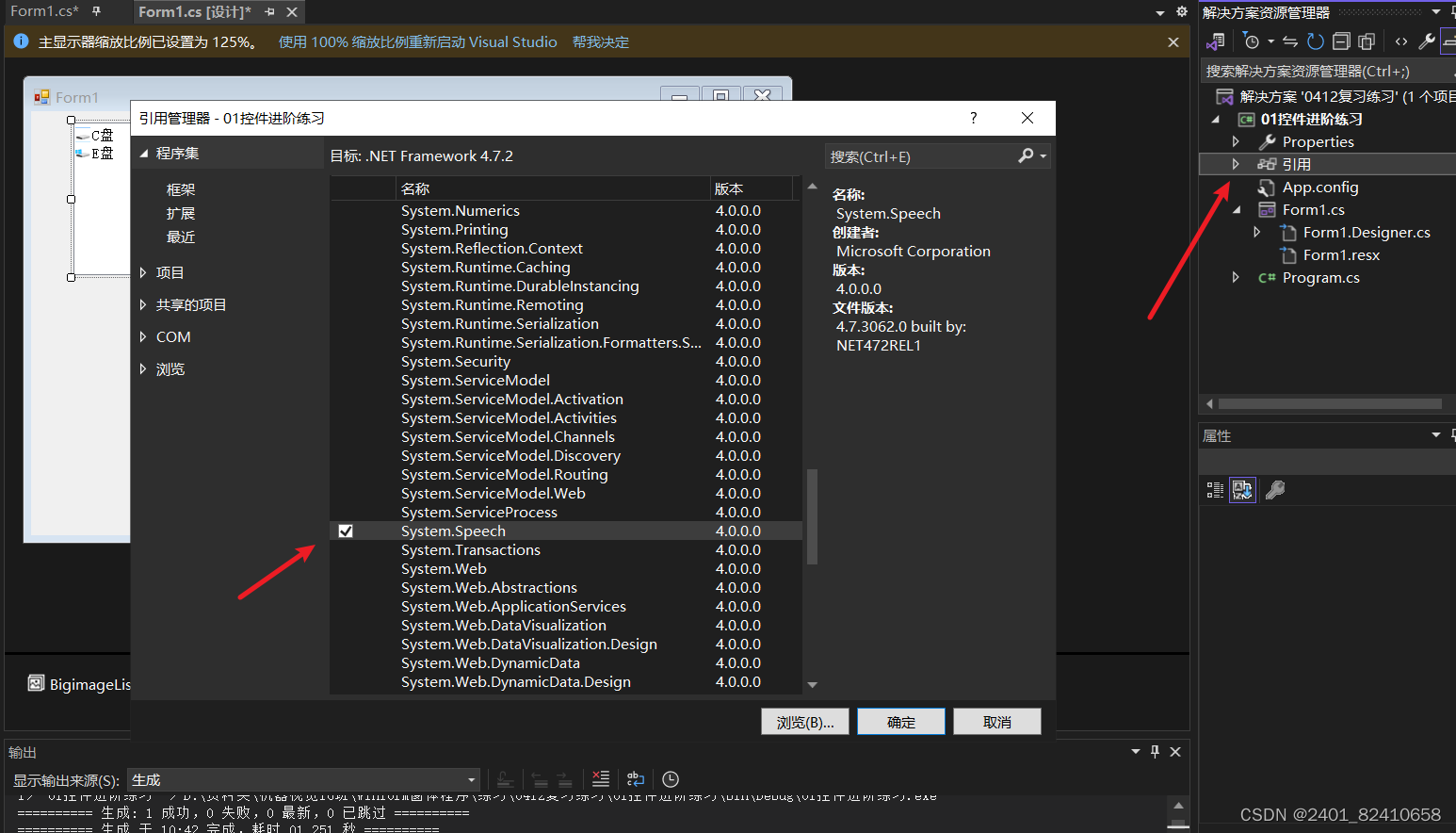1456x833 pixels.
Task: Click the collapse all icon in Solution Explorer
Action: pyautogui.click(x=1341, y=41)
